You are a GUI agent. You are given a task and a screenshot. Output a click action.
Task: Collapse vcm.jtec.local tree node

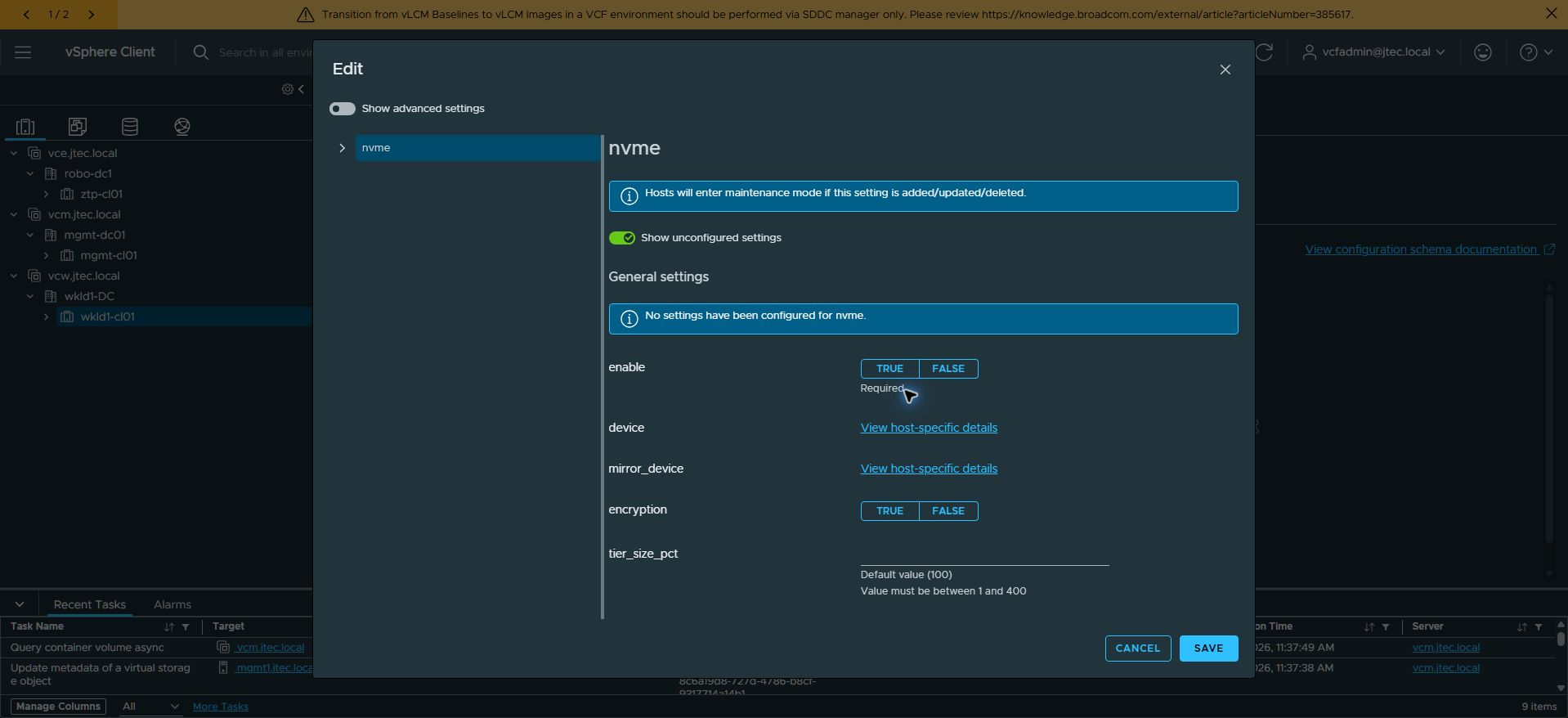(14, 214)
